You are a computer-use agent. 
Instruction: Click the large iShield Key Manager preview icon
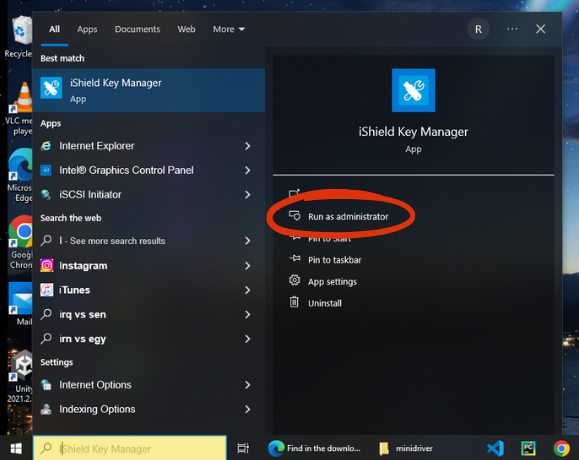[413, 90]
